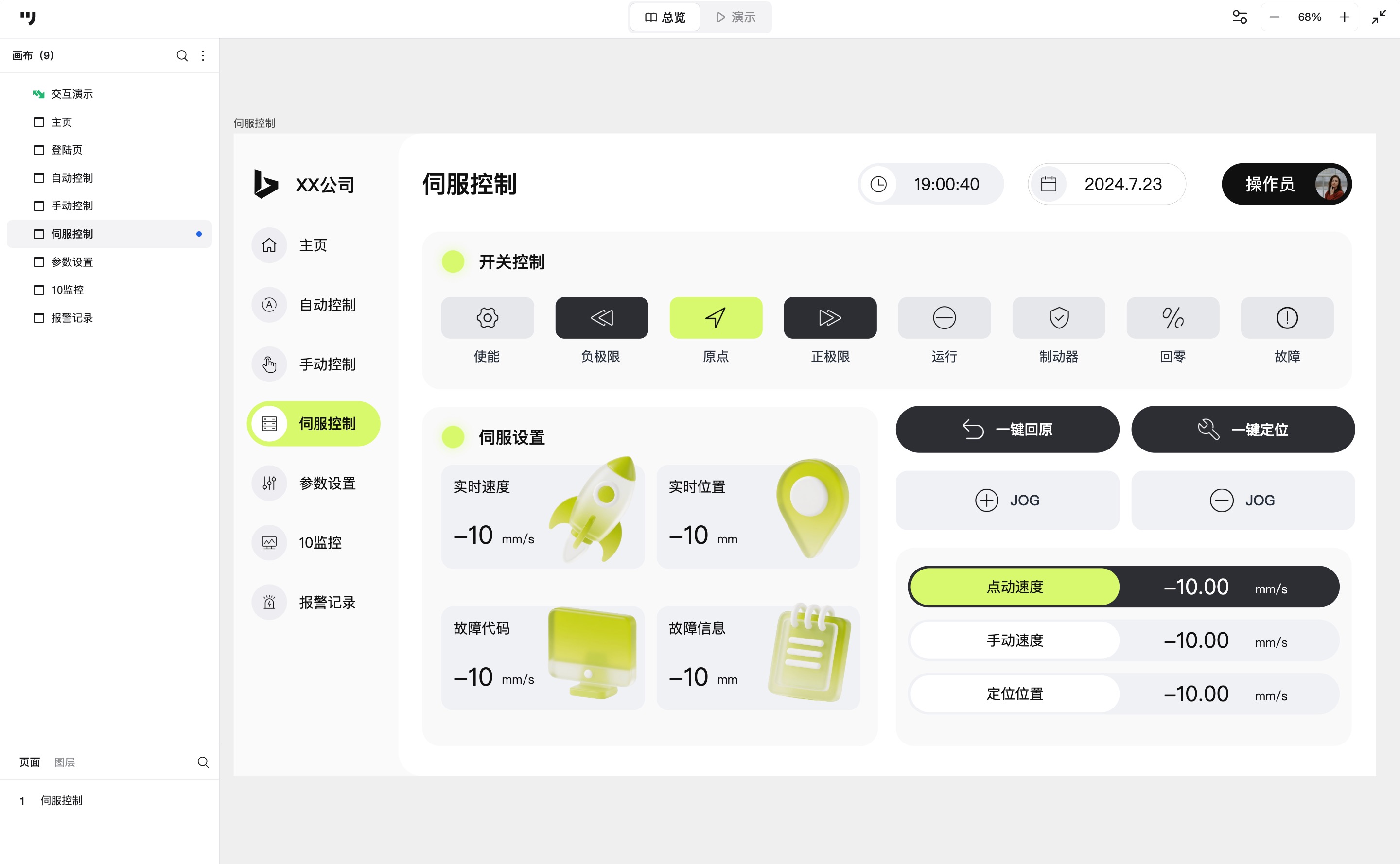
Task: Search pages using the bottom magnifier icon
Action: click(203, 762)
